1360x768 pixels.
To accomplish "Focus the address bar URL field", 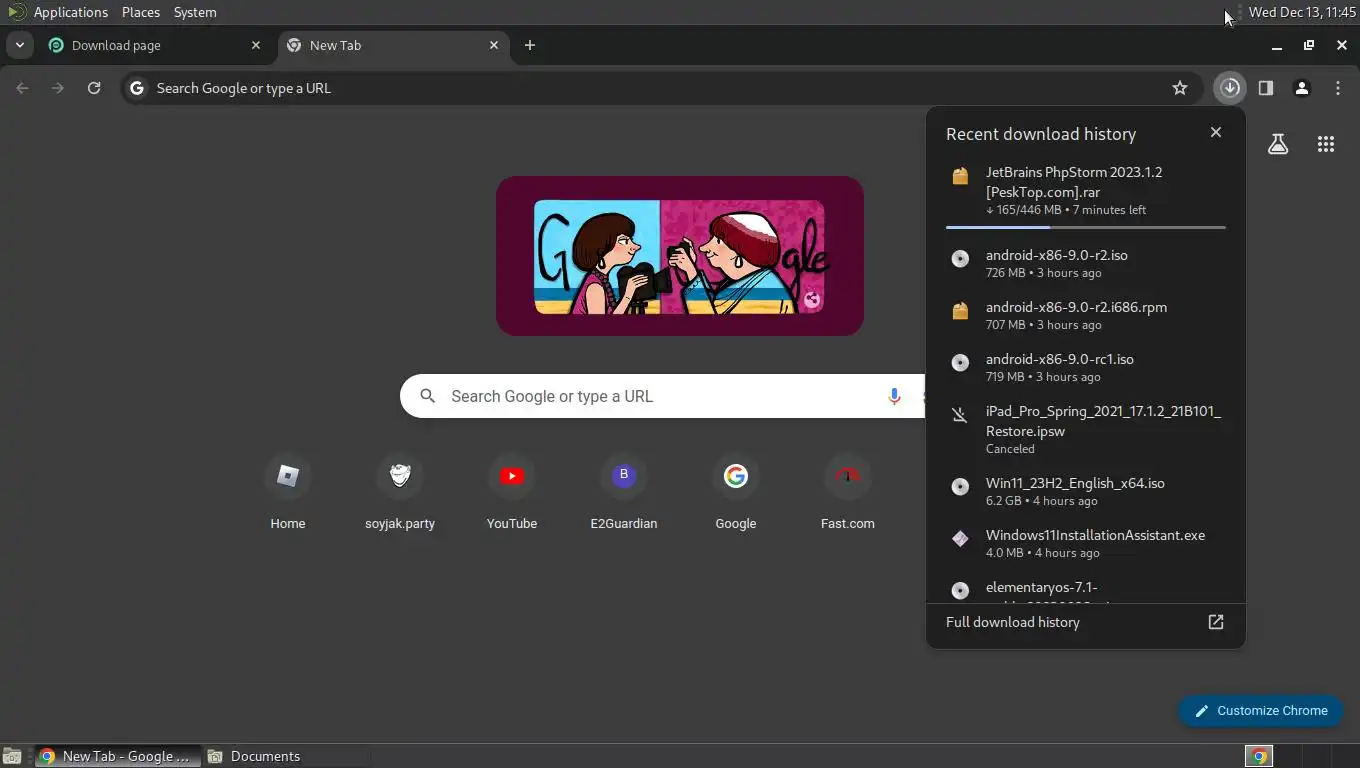I will pos(660,88).
